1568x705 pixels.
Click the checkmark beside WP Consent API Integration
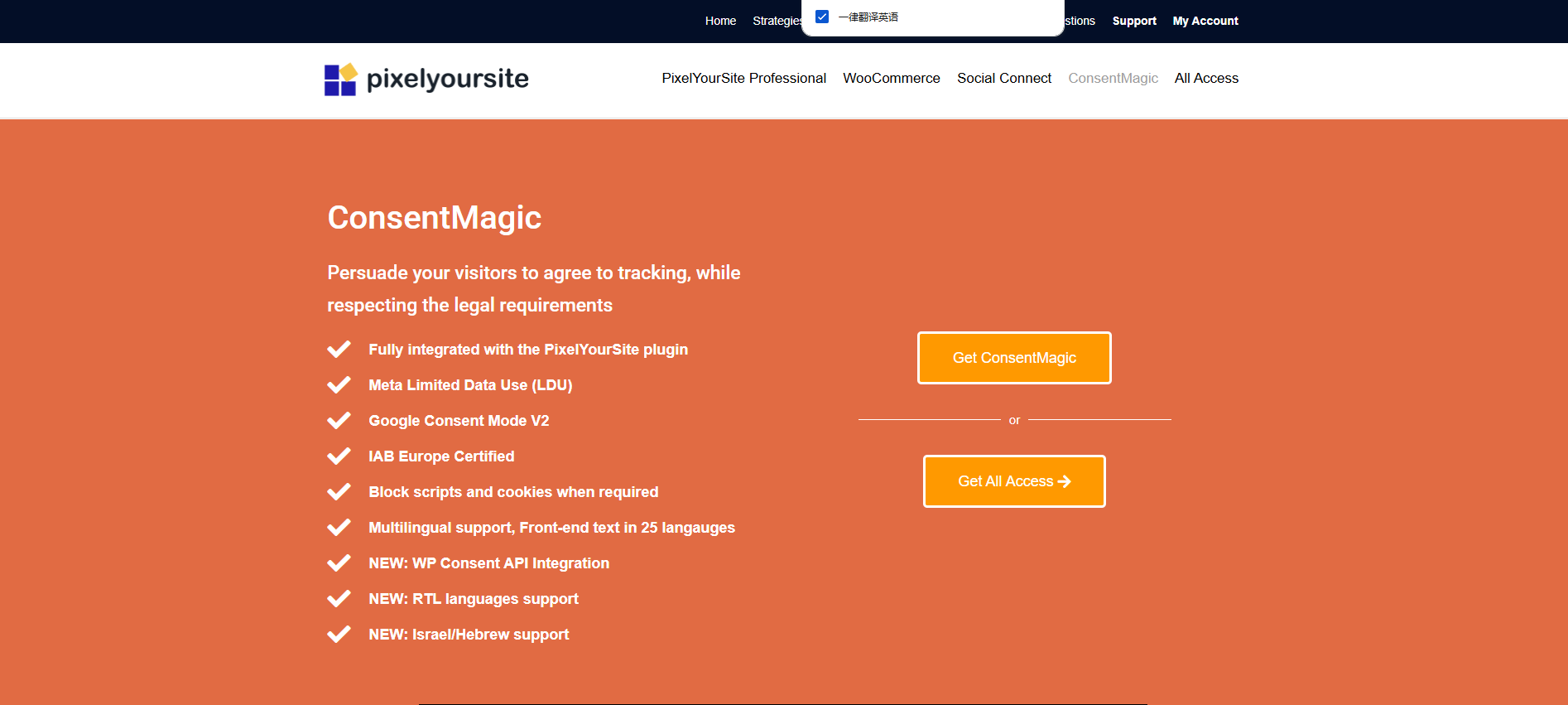339,563
